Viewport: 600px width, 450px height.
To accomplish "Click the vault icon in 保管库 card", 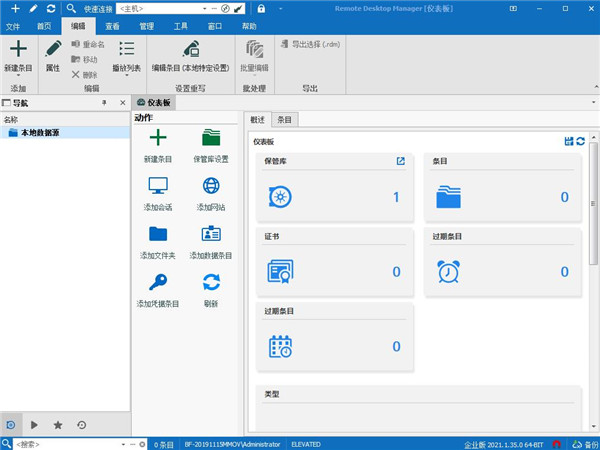I will pyautogui.click(x=280, y=197).
